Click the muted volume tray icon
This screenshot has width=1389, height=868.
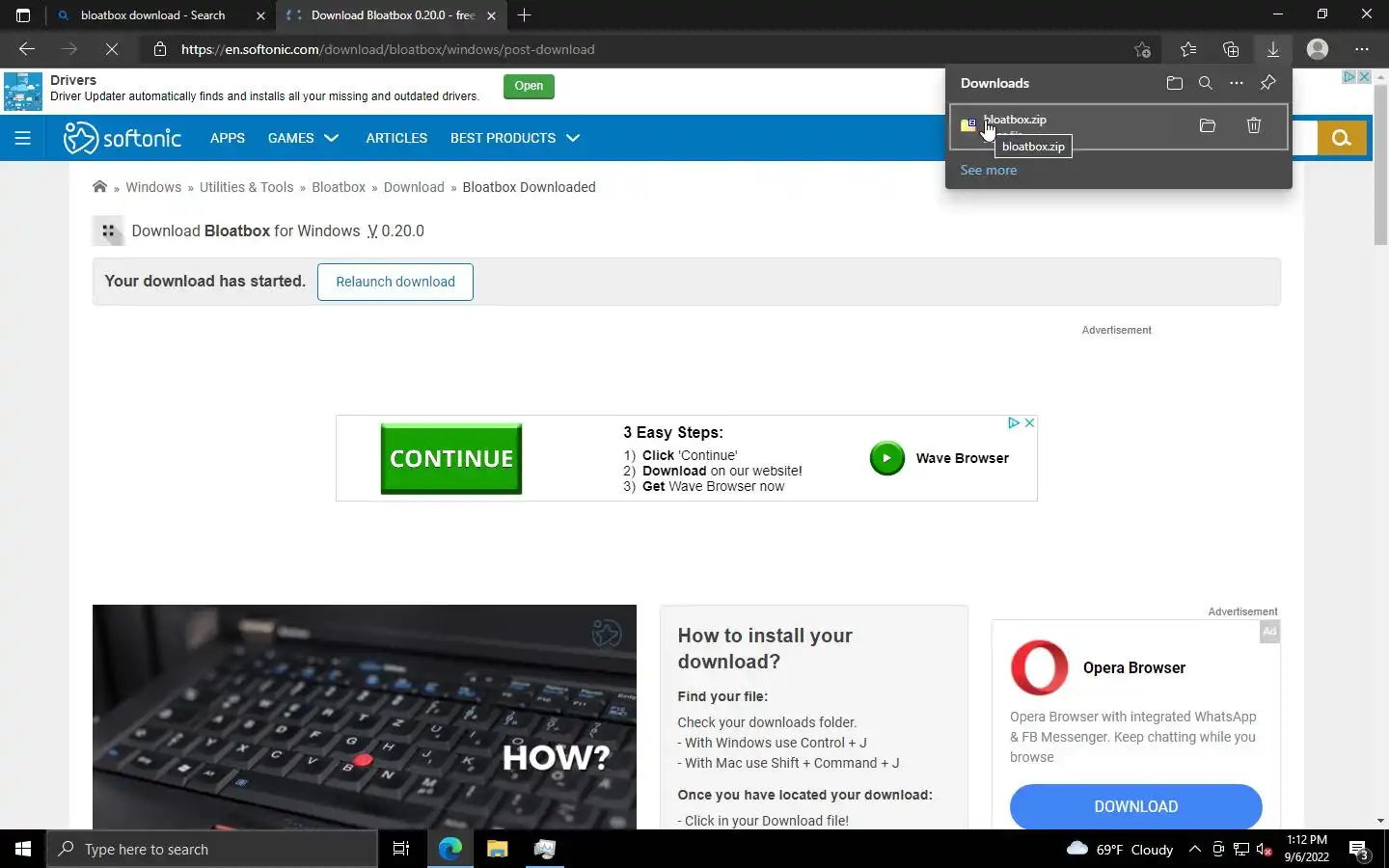click(x=1265, y=849)
